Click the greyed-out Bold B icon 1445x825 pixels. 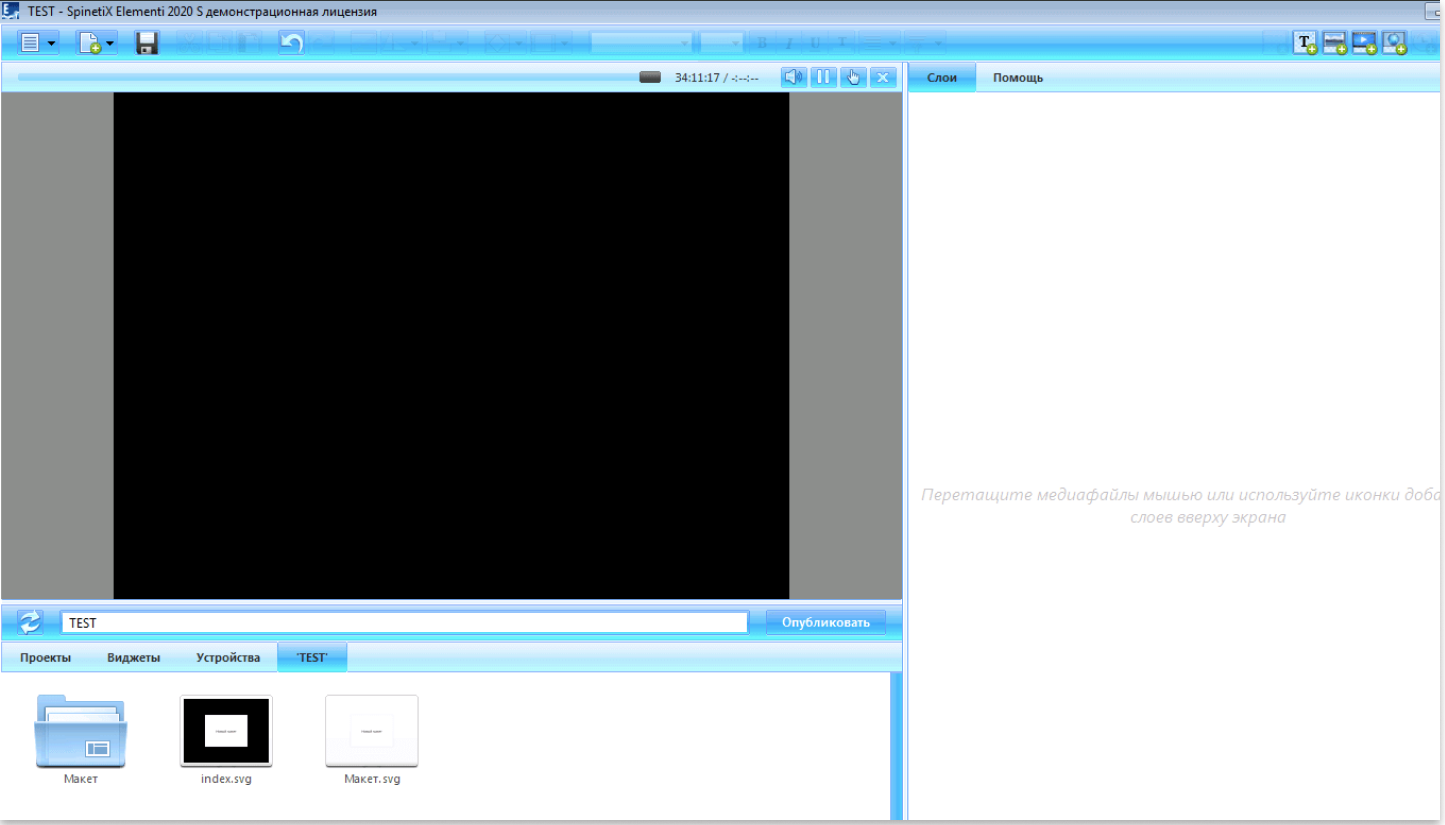click(762, 43)
